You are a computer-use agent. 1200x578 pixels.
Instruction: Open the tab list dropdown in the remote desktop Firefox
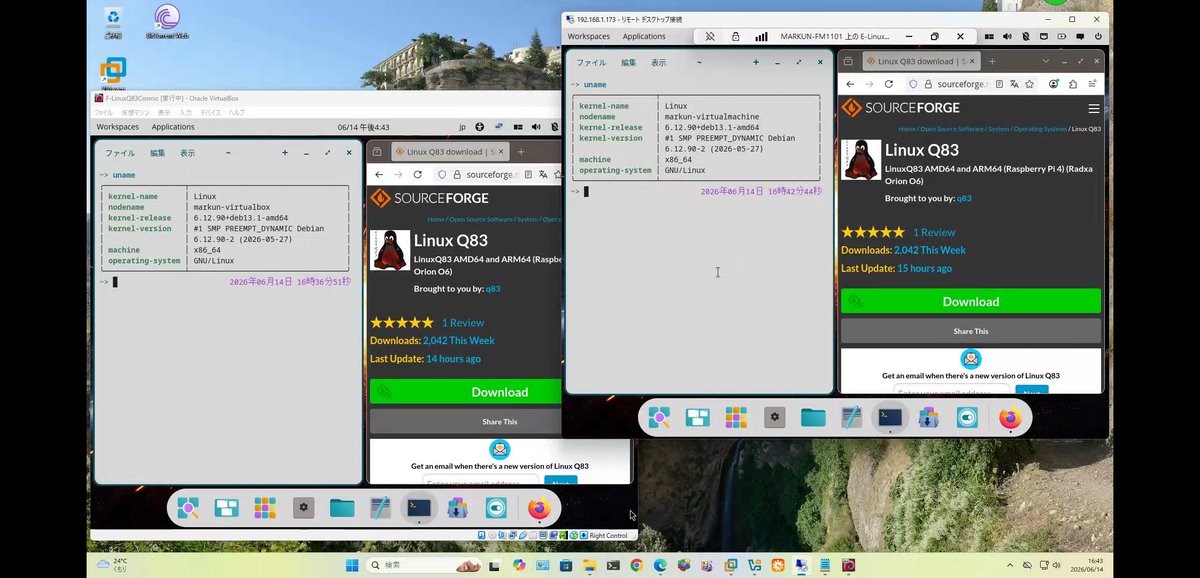[1047, 61]
